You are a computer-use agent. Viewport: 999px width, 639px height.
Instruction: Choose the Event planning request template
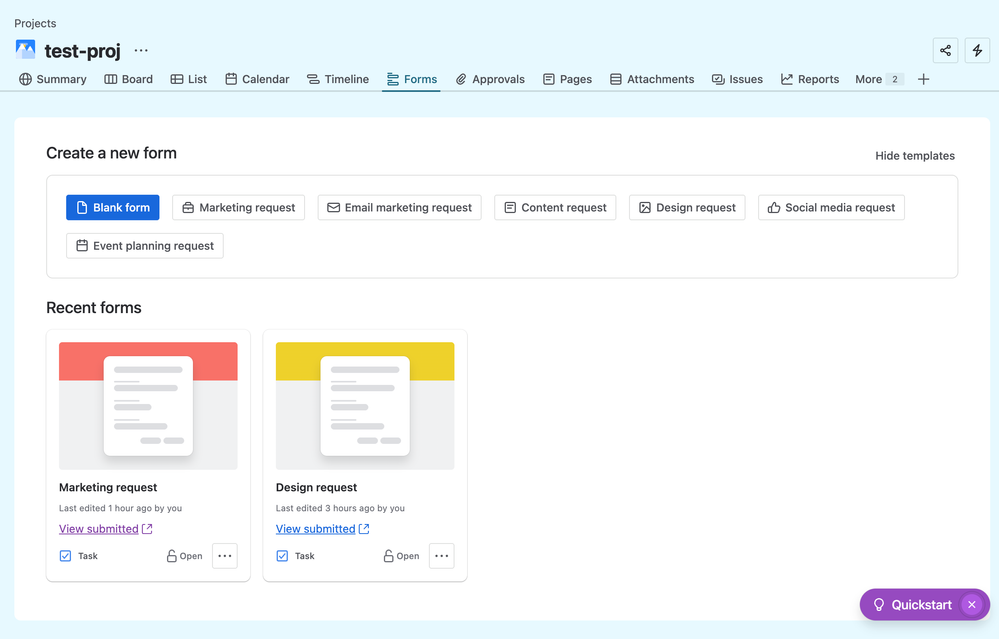click(145, 246)
